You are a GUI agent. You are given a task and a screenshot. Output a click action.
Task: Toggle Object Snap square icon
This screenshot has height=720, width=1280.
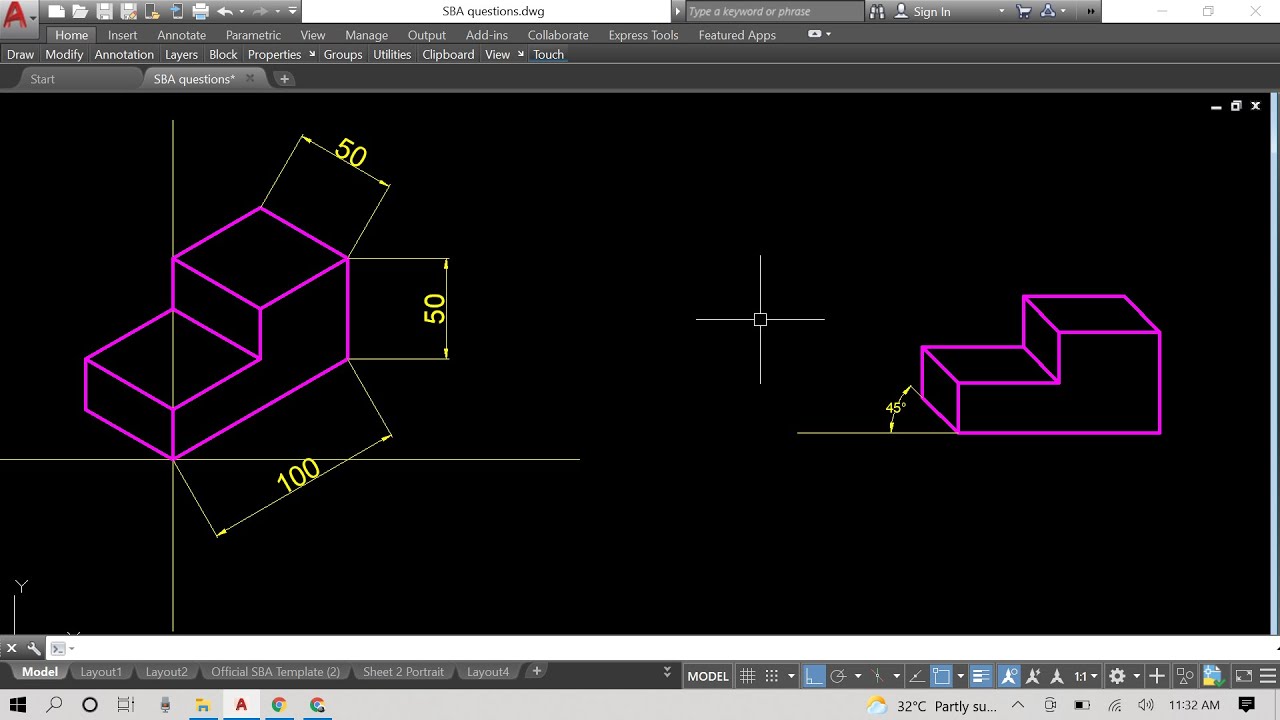pyautogui.click(x=941, y=676)
